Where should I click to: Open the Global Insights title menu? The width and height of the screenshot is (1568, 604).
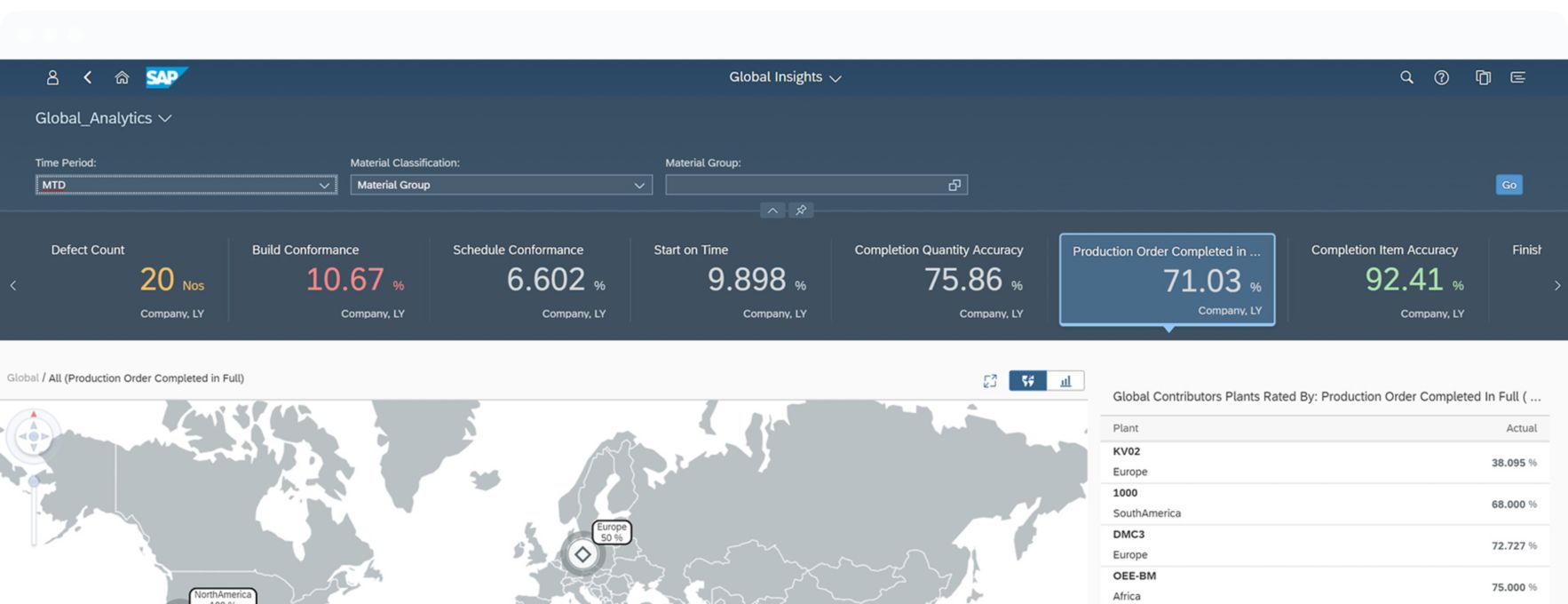785,77
